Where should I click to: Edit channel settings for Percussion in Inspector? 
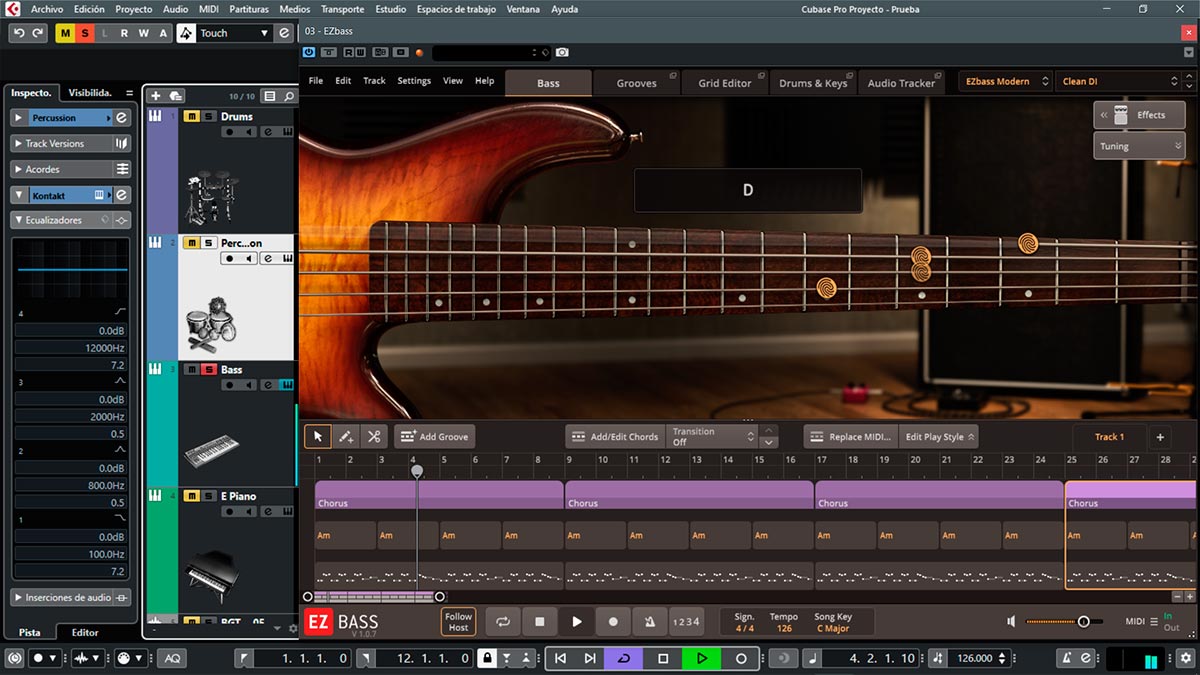pos(122,118)
